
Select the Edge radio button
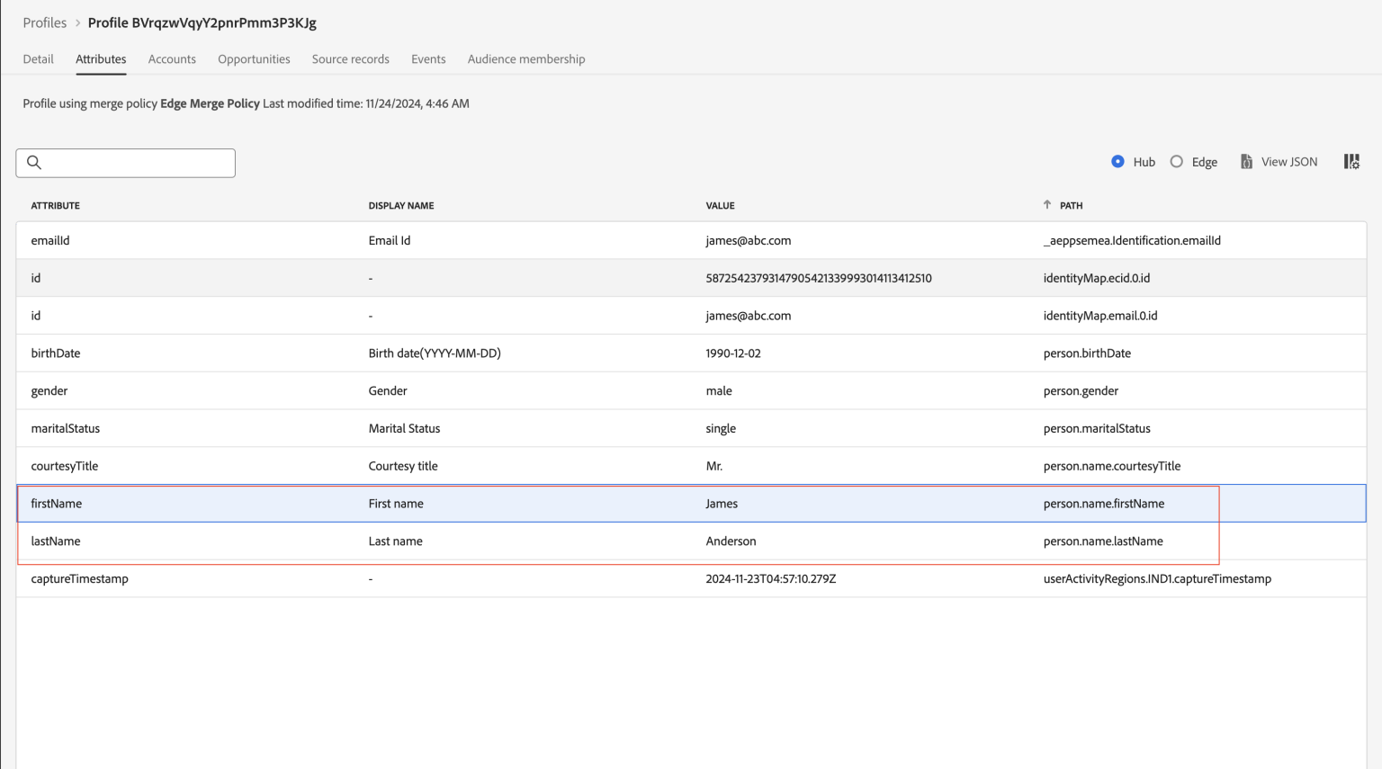click(x=1175, y=161)
